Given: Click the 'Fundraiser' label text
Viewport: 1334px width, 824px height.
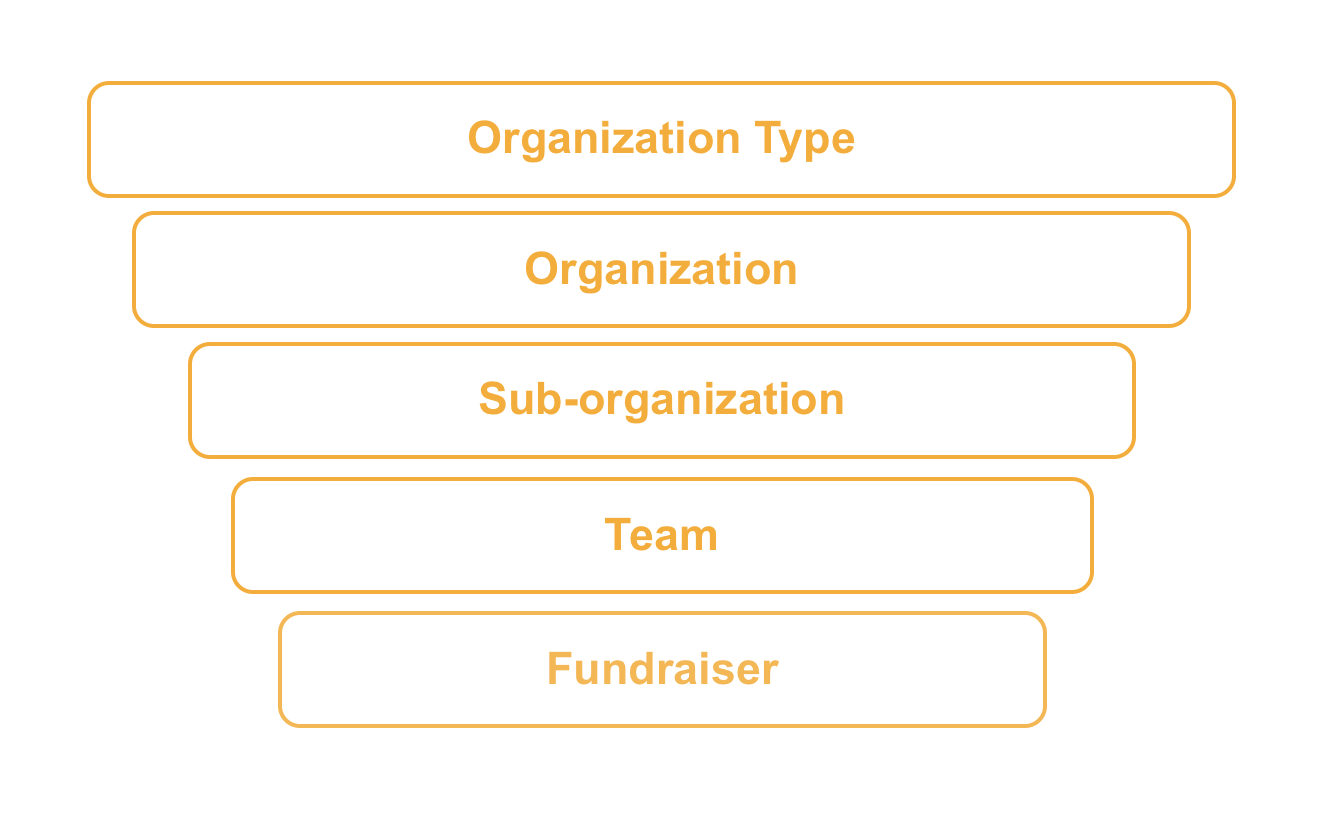Looking at the screenshot, I should [x=662, y=668].
